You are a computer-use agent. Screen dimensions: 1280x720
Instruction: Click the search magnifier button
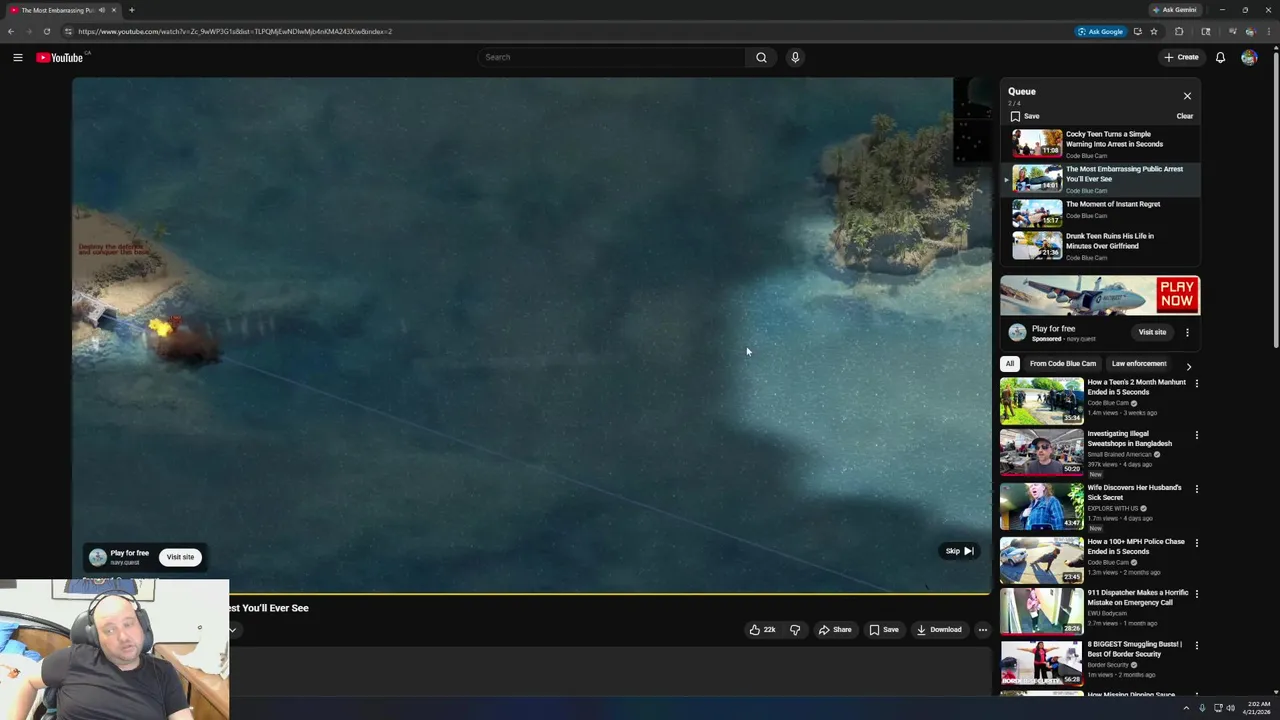pos(761,57)
